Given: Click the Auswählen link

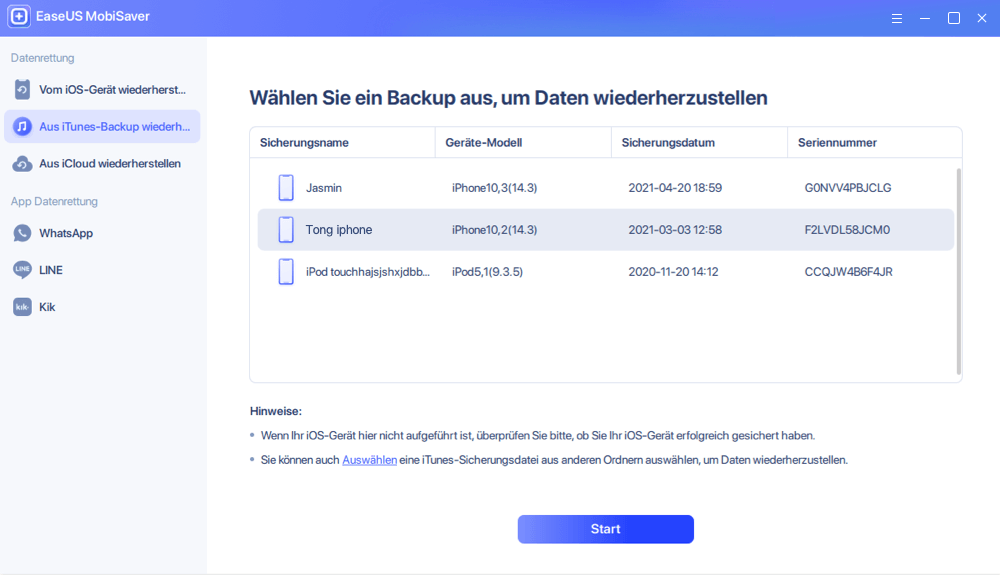Looking at the screenshot, I should (369, 460).
